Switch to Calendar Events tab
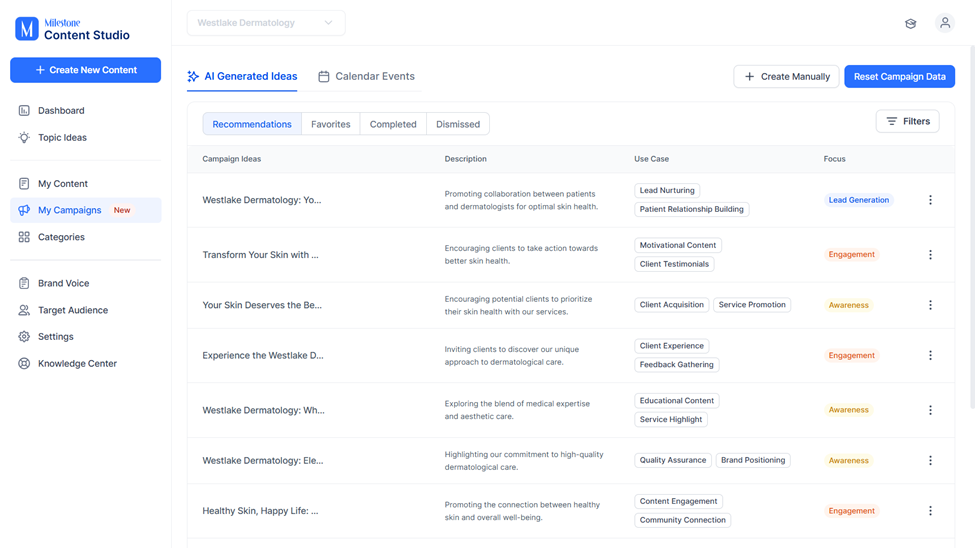 366,77
